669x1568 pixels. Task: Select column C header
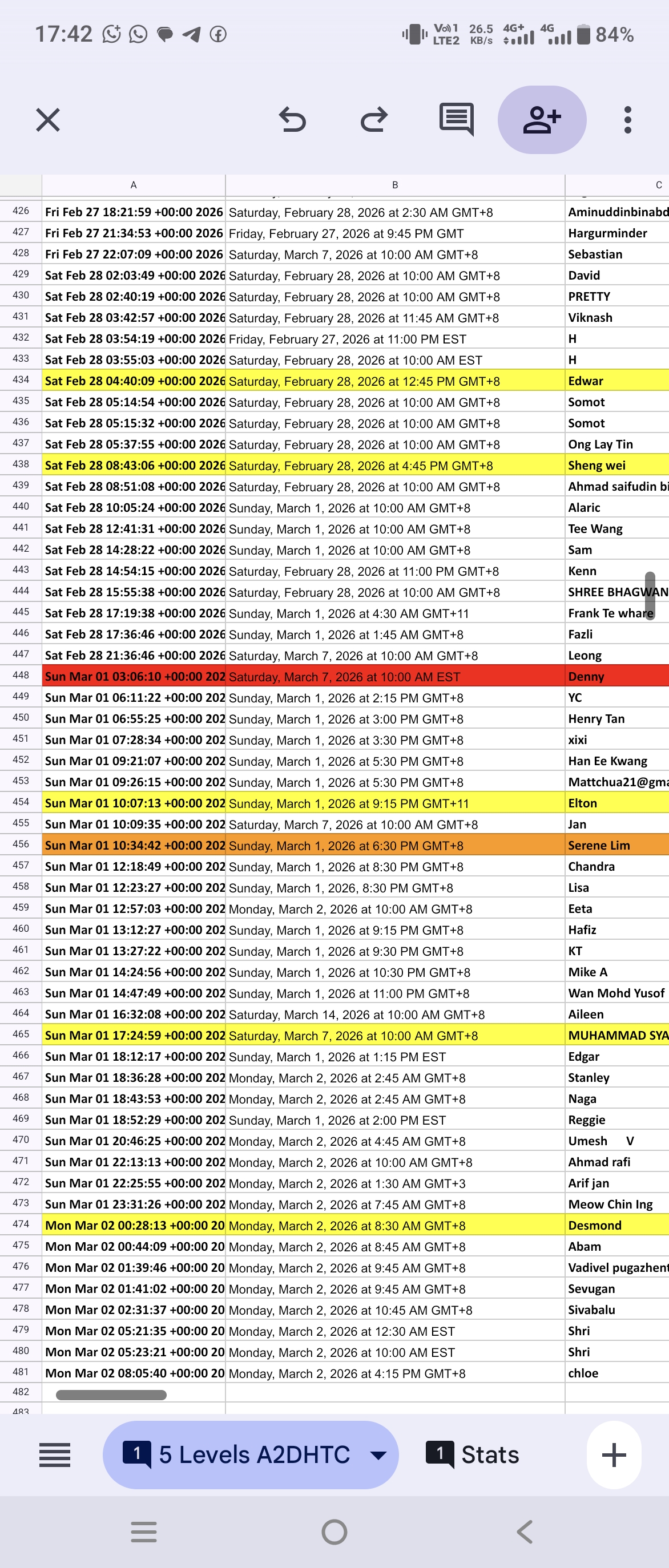(617, 185)
